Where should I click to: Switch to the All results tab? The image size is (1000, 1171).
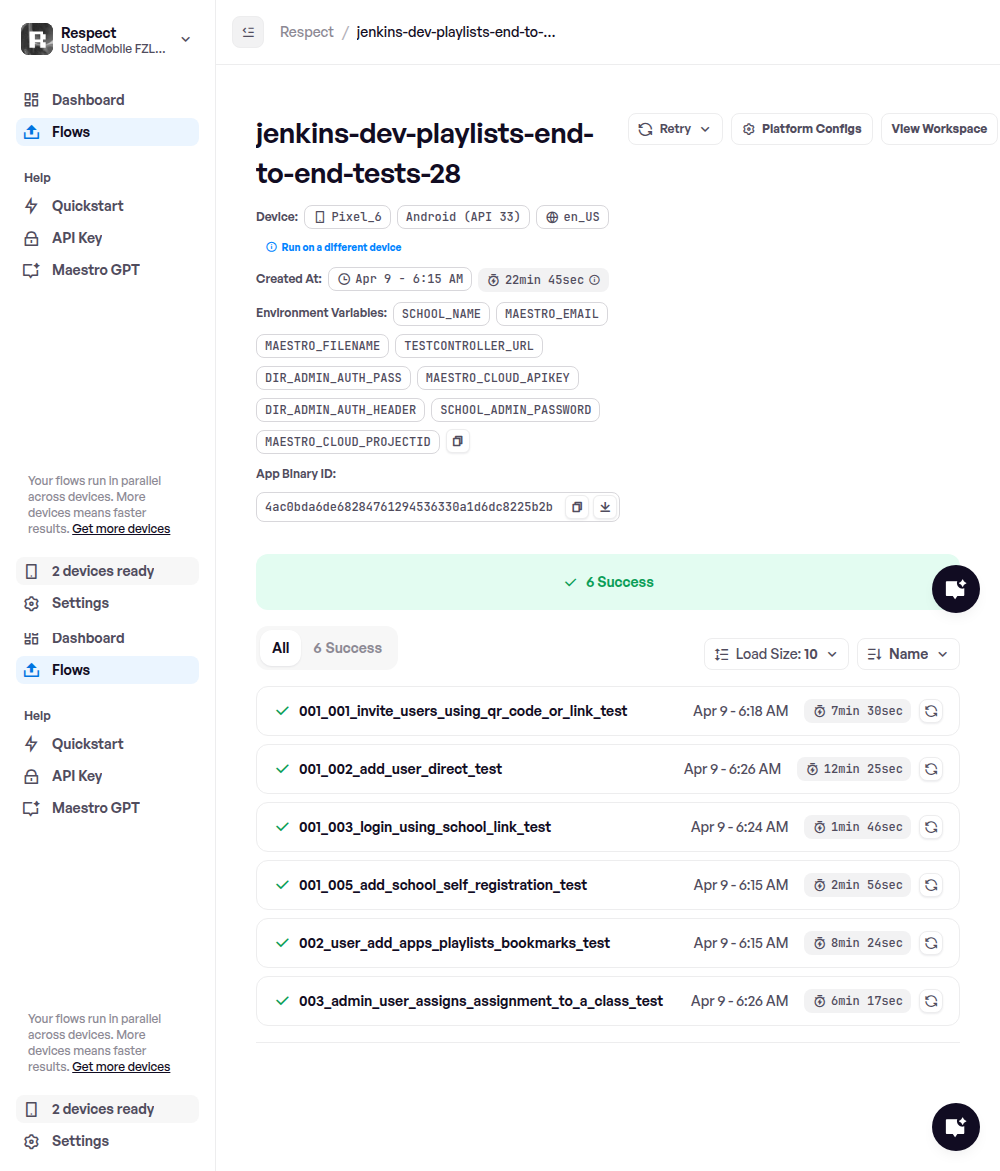281,648
